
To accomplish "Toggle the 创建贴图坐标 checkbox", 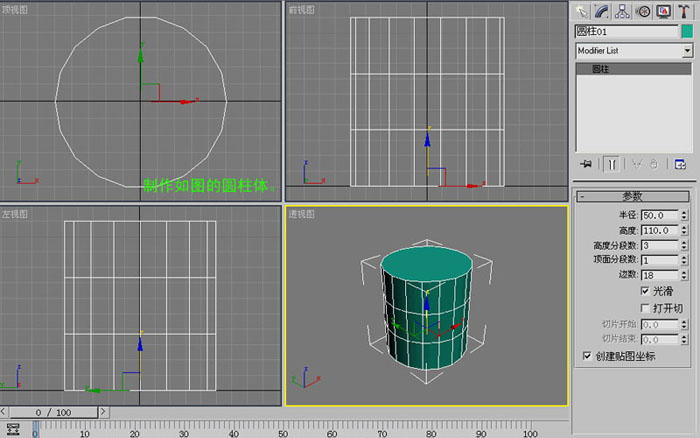I will tap(587, 356).
